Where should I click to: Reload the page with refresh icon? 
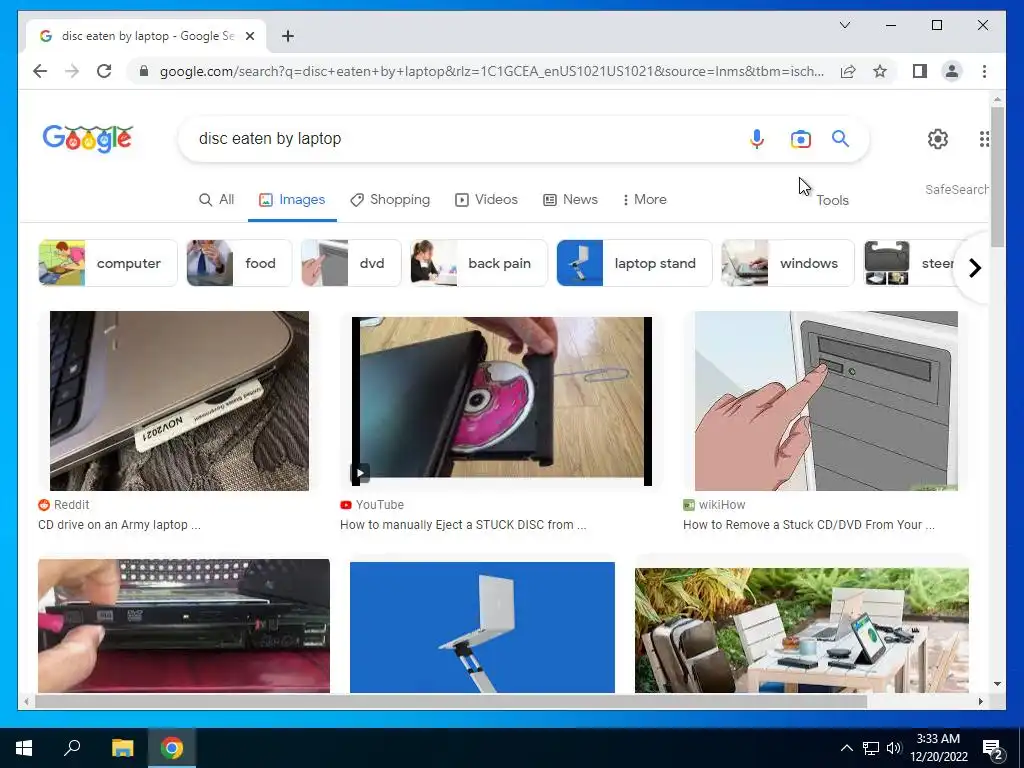(104, 71)
